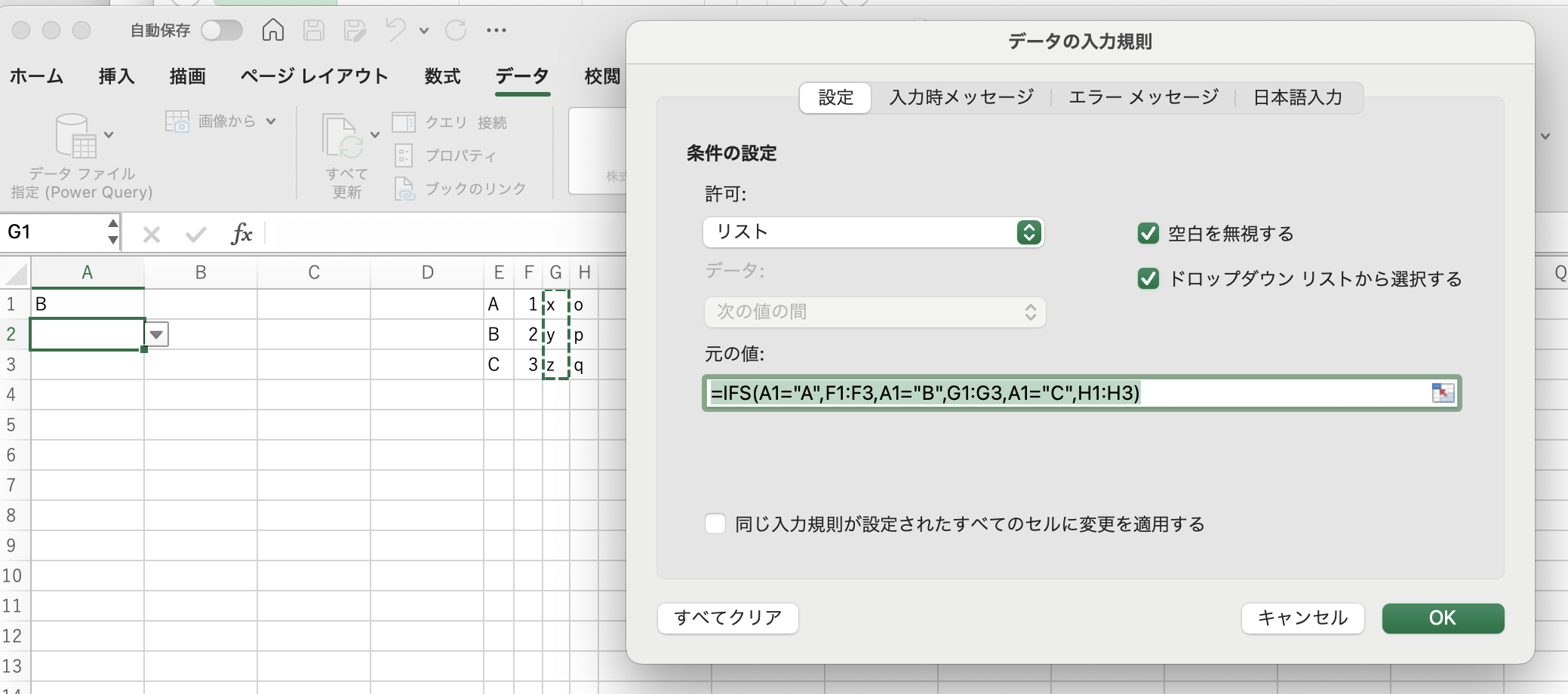The height and width of the screenshot is (694, 1568).
Task: Click the Undo arrow icon
Action: pyautogui.click(x=395, y=30)
